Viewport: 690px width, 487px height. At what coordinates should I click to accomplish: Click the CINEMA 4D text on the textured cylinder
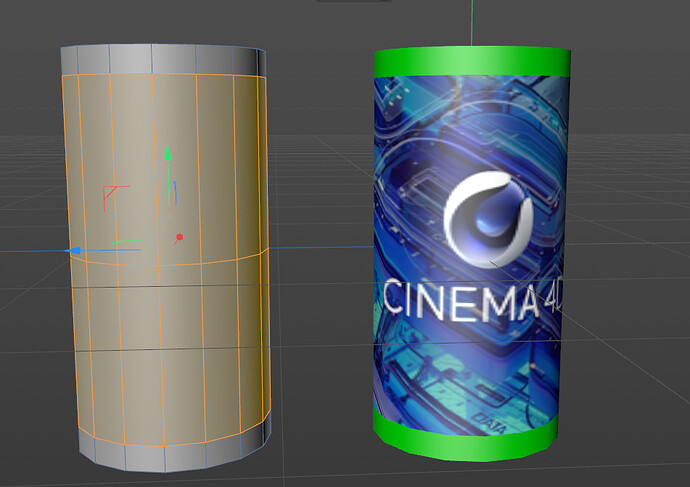(473, 300)
